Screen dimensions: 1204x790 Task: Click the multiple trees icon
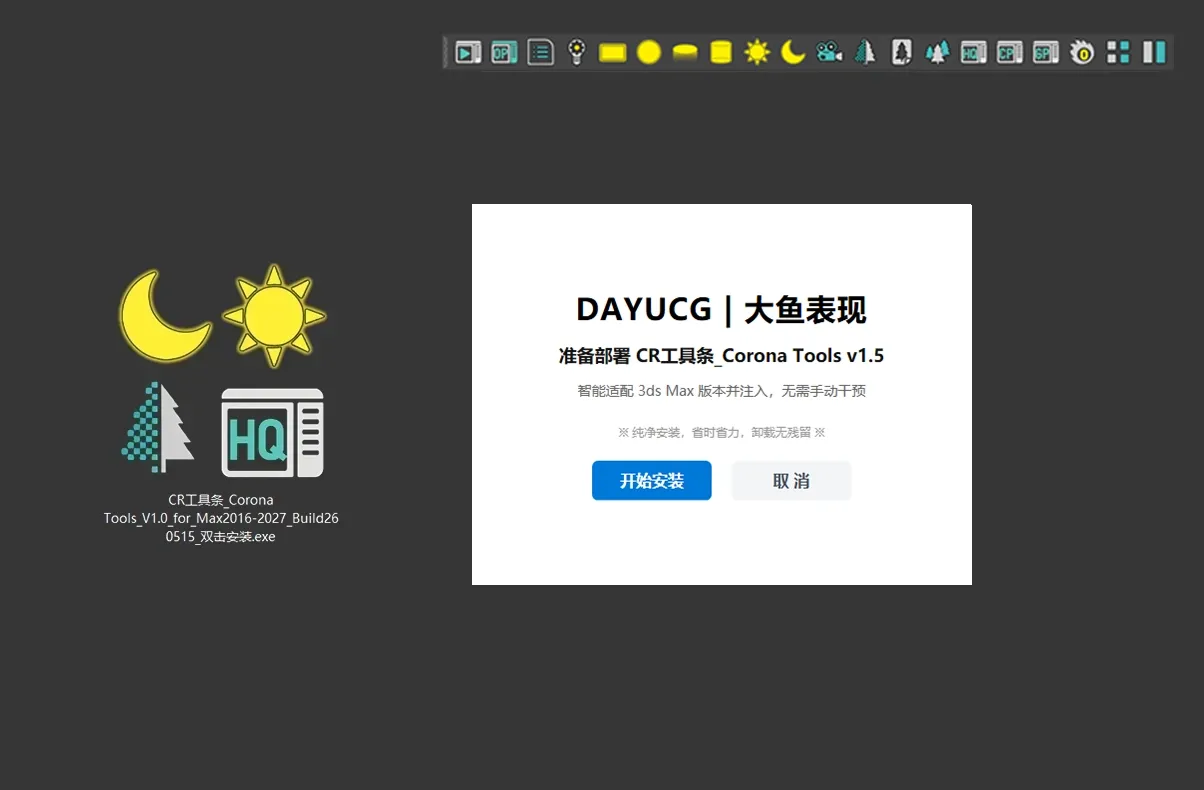(x=937, y=52)
